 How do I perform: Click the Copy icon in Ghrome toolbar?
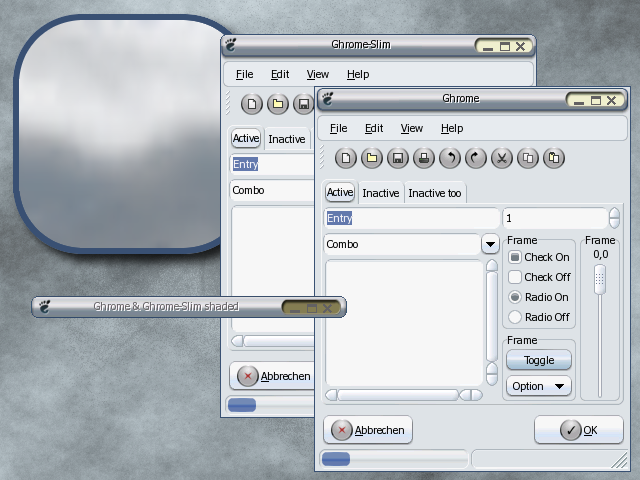(528, 158)
